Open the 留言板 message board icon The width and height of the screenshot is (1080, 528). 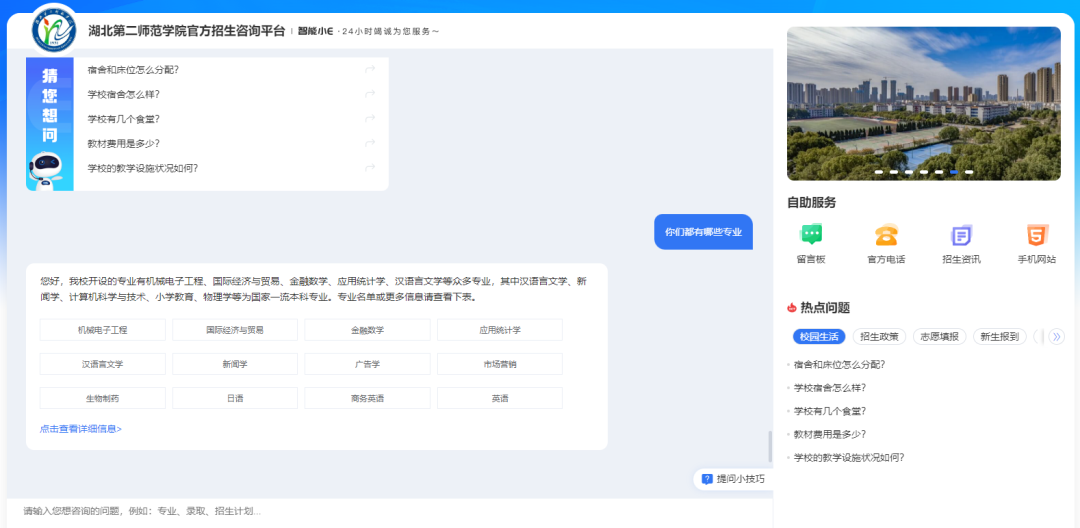[811, 235]
